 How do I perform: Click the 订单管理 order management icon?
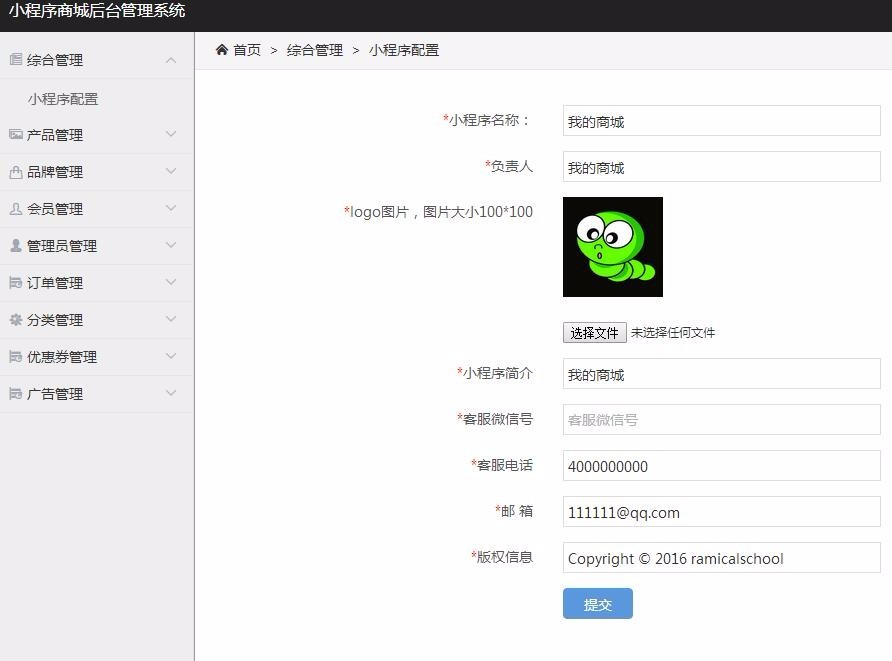coord(14,282)
